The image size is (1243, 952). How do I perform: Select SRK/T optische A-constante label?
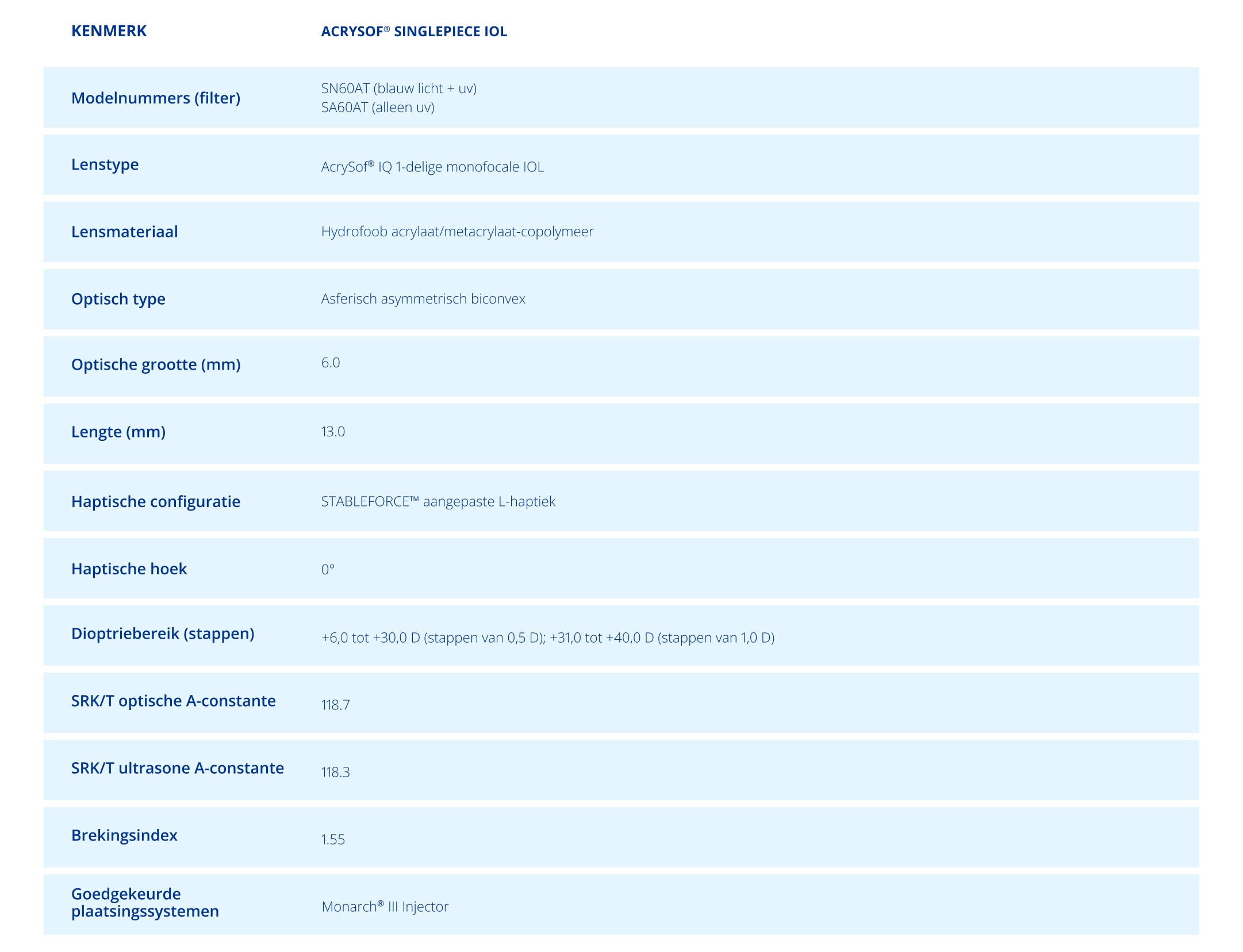(x=174, y=701)
